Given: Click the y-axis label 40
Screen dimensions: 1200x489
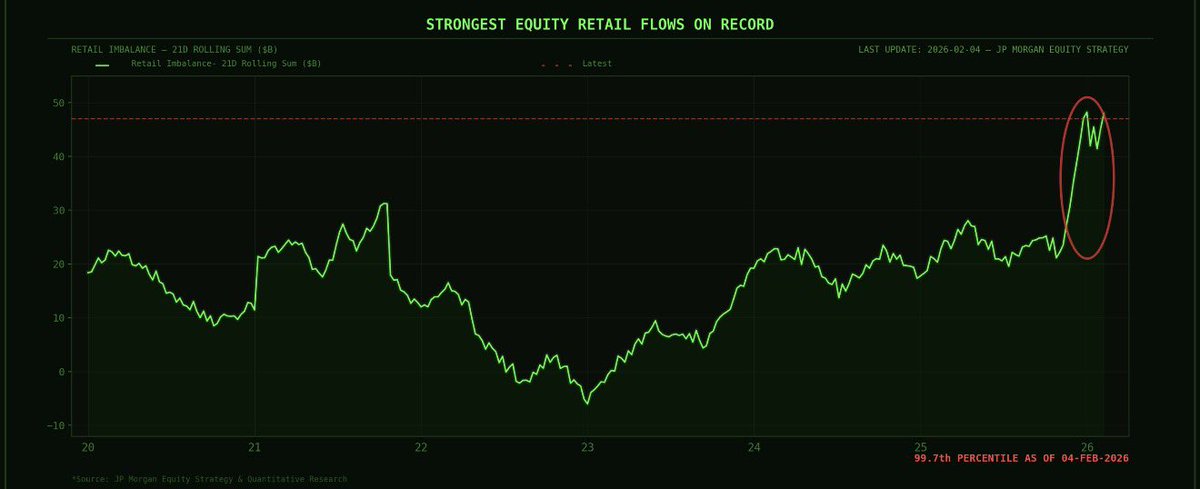Looking at the screenshot, I should pyautogui.click(x=58, y=157).
